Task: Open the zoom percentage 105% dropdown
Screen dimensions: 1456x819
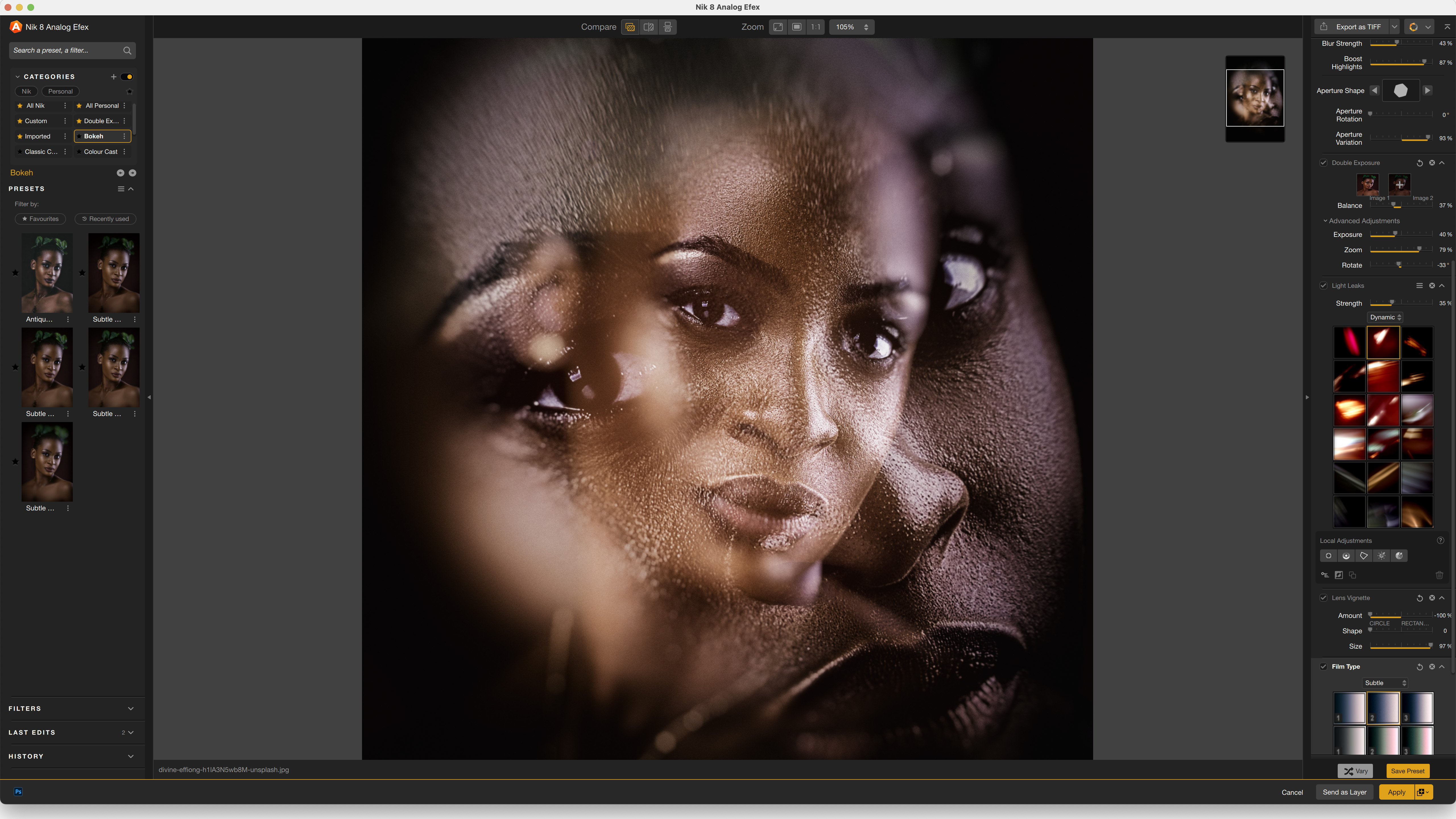Action: tap(852, 27)
